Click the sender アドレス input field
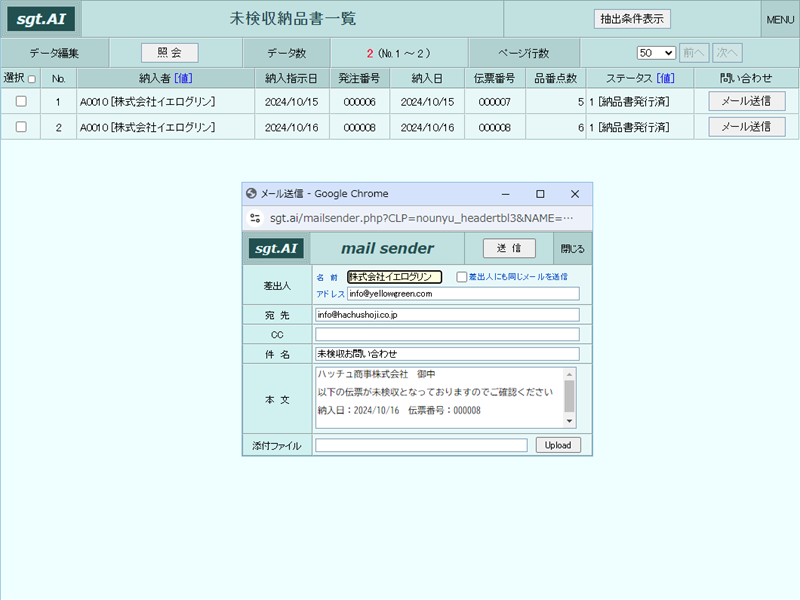The image size is (800, 600). (x=463, y=294)
